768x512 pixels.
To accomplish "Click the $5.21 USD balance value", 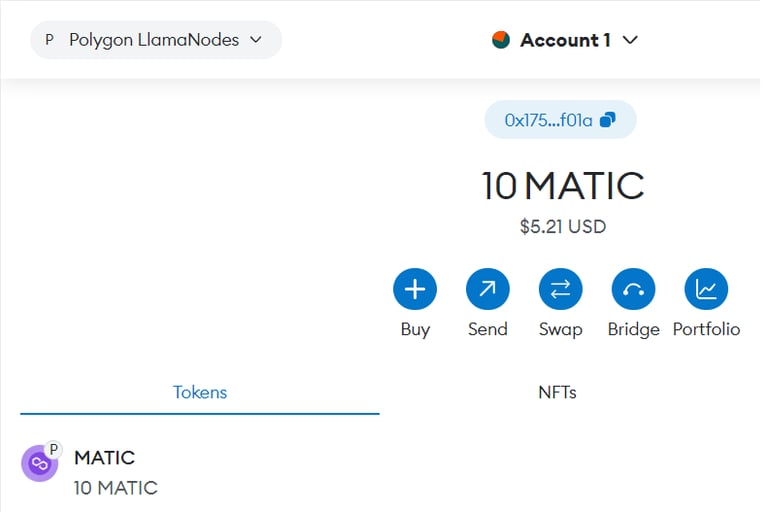I will [563, 226].
